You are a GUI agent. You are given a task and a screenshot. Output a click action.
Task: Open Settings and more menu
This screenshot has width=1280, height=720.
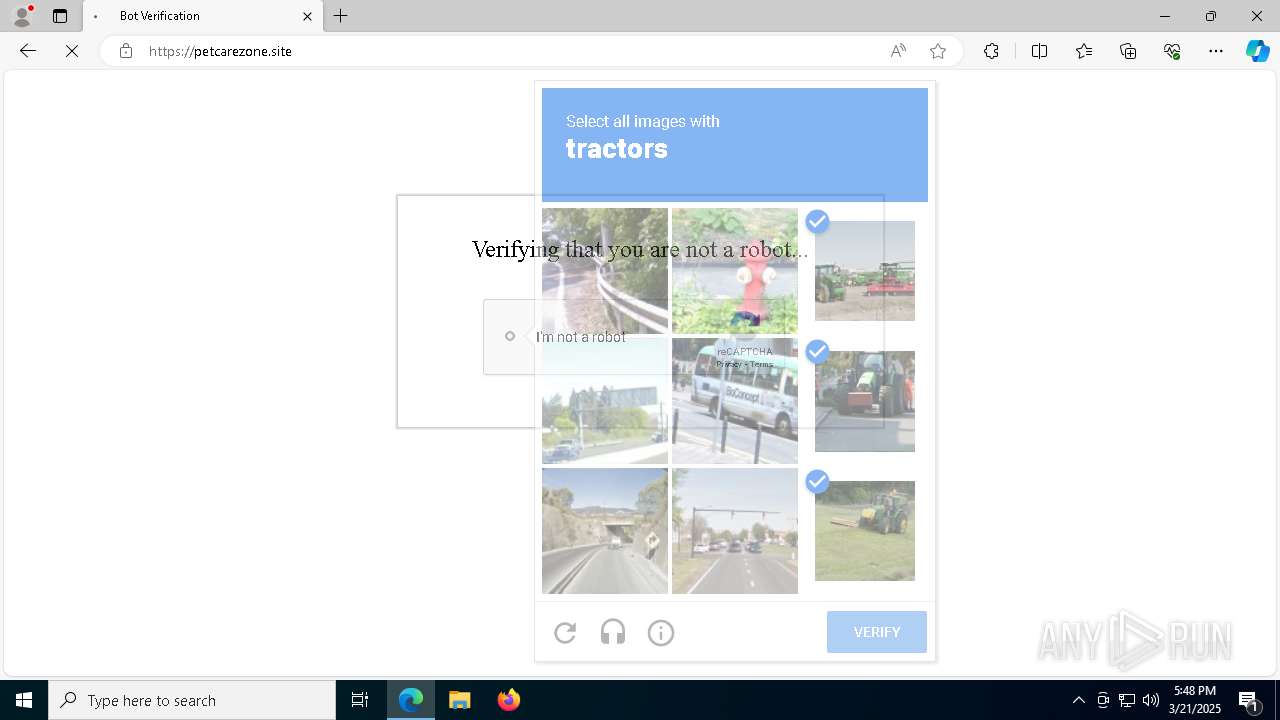pyautogui.click(x=1216, y=51)
